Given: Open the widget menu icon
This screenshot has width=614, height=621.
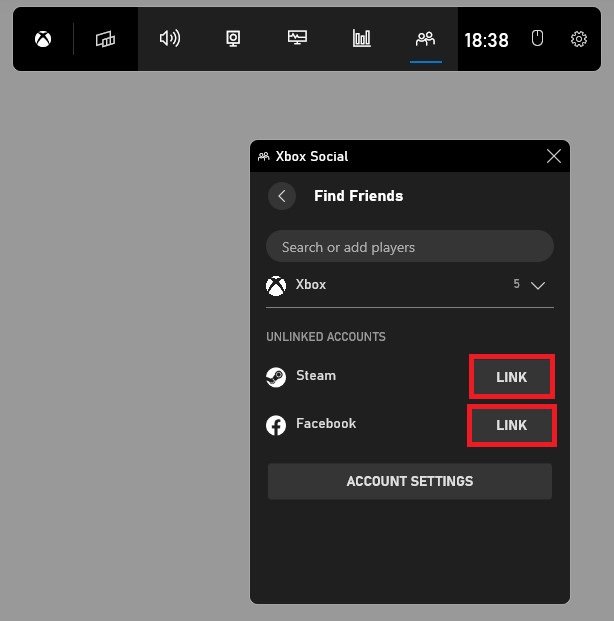Looking at the screenshot, I should point(106,39).
